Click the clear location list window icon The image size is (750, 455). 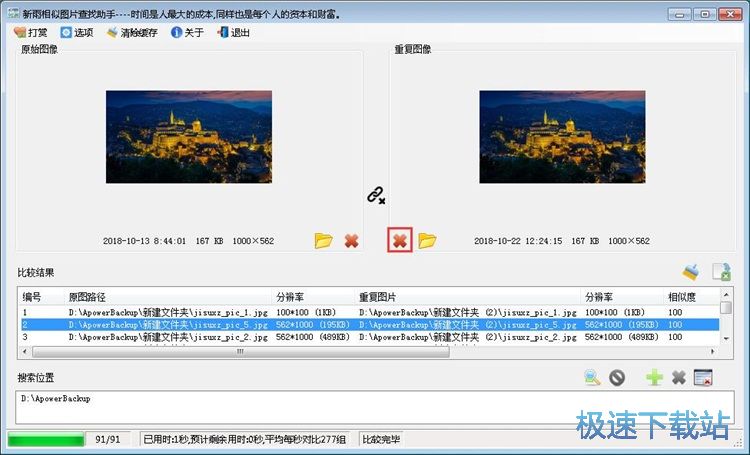(703, 377)
